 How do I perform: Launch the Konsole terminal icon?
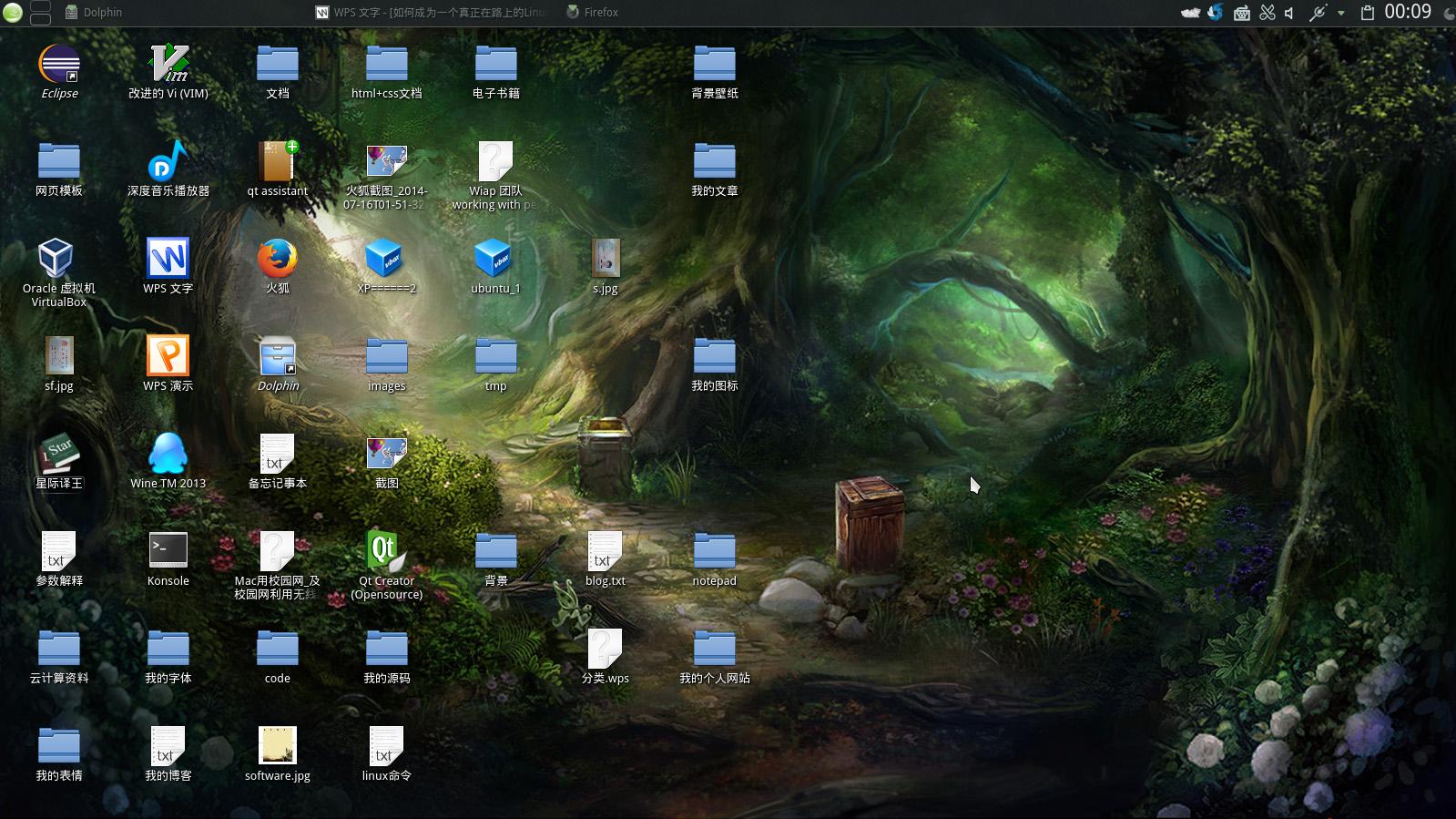[x=168, y=551]
